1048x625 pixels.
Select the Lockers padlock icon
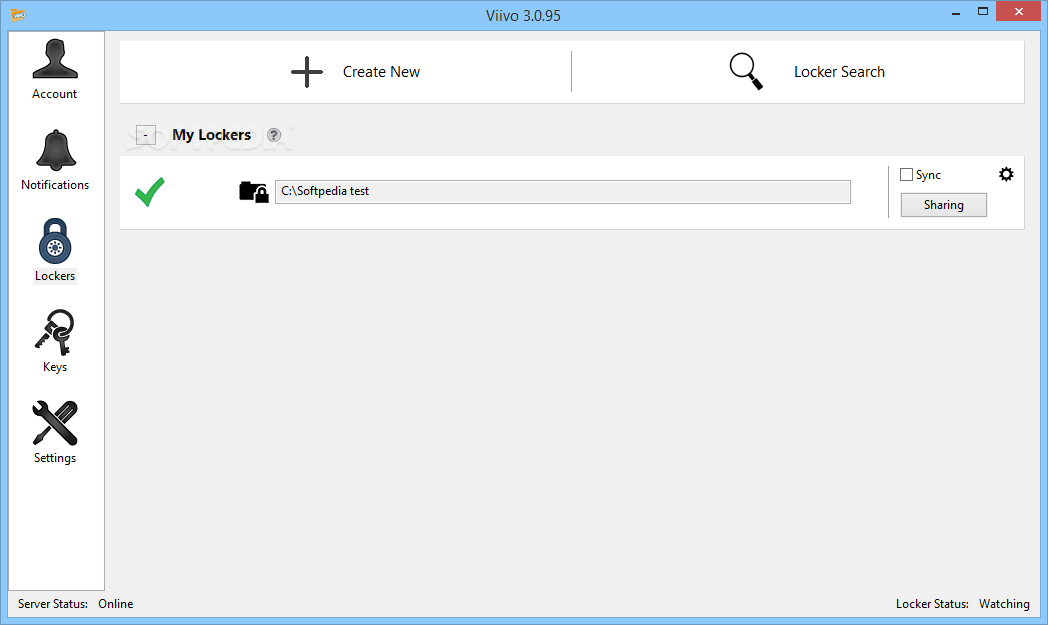point(55,241)
